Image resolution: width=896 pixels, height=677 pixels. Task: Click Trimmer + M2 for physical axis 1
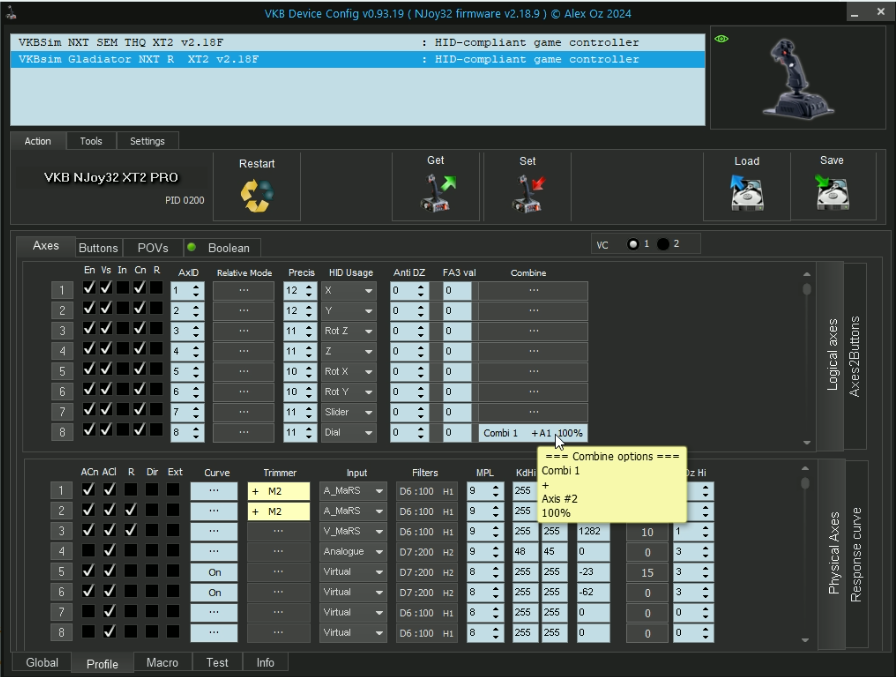pos(279,491)
